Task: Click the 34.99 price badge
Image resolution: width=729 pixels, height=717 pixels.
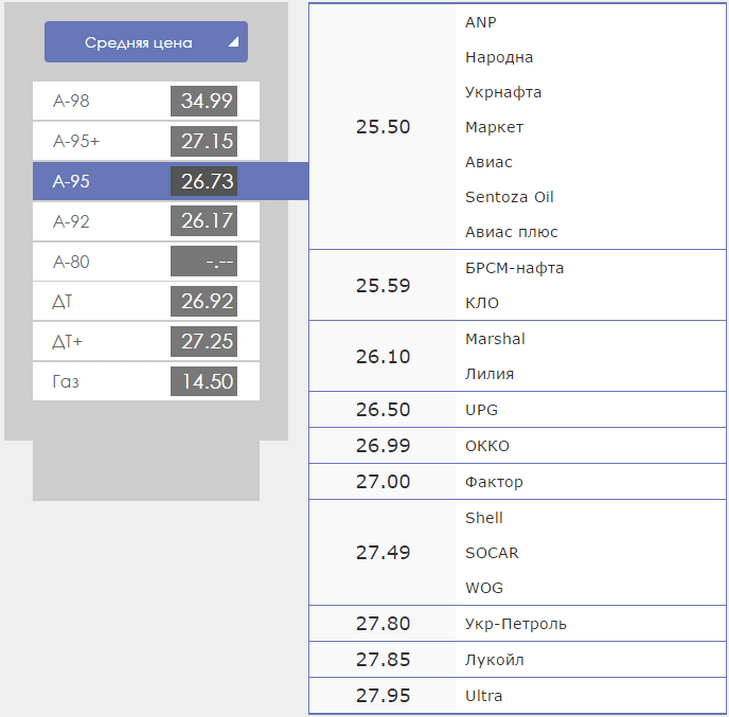Action: pos(204,101)
